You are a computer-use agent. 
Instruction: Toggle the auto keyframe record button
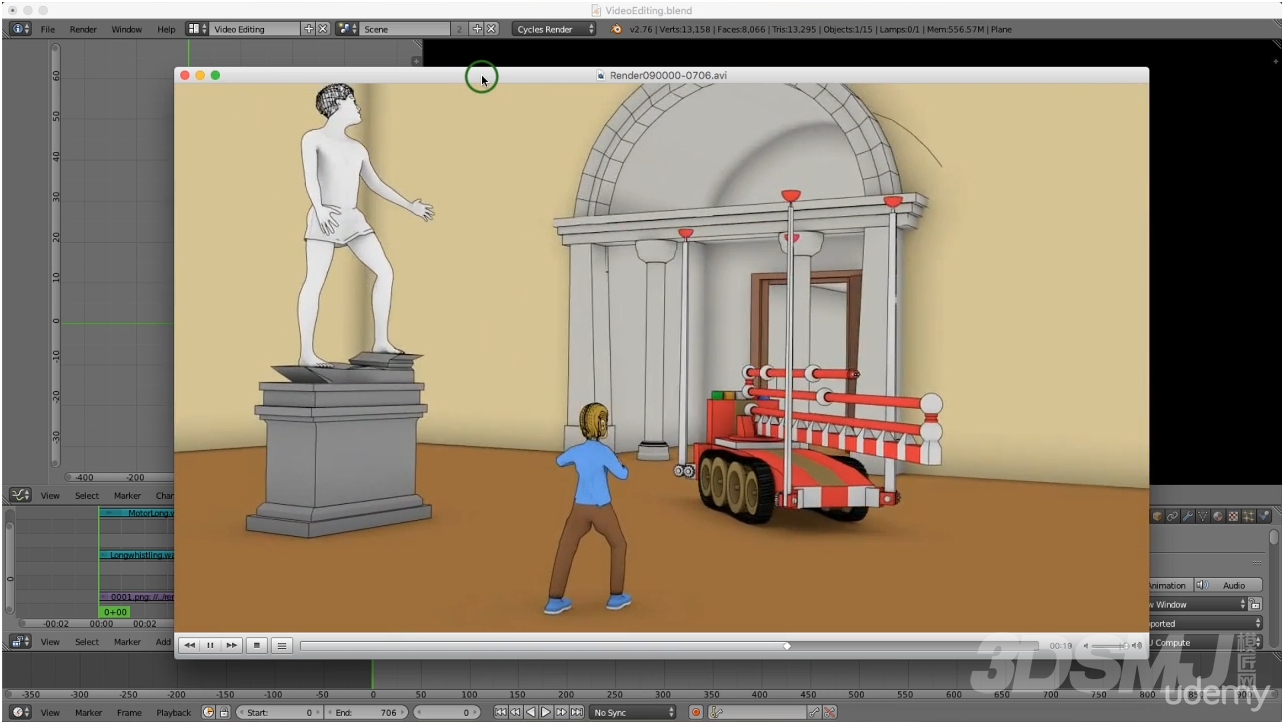click(x=696, y=712)
